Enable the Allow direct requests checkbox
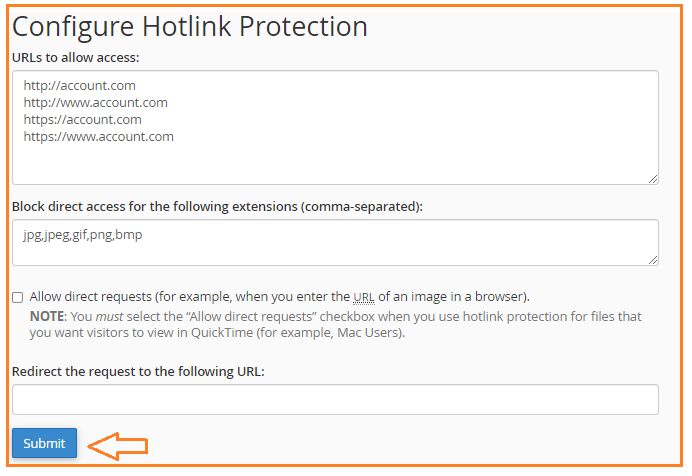The image size is (692, 476). pos(18,297)
